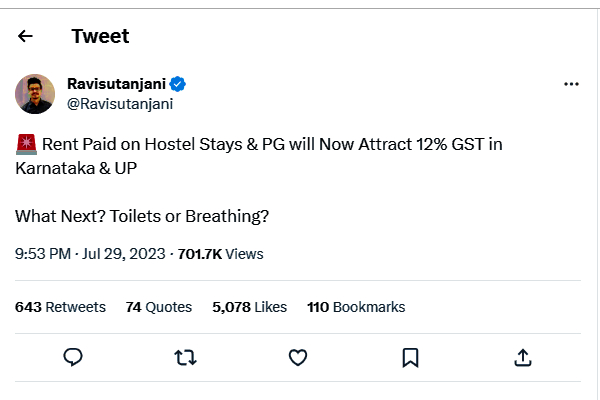Click the 110 Bookmarks count
This screenshot has height=400, width=600.
356,307
